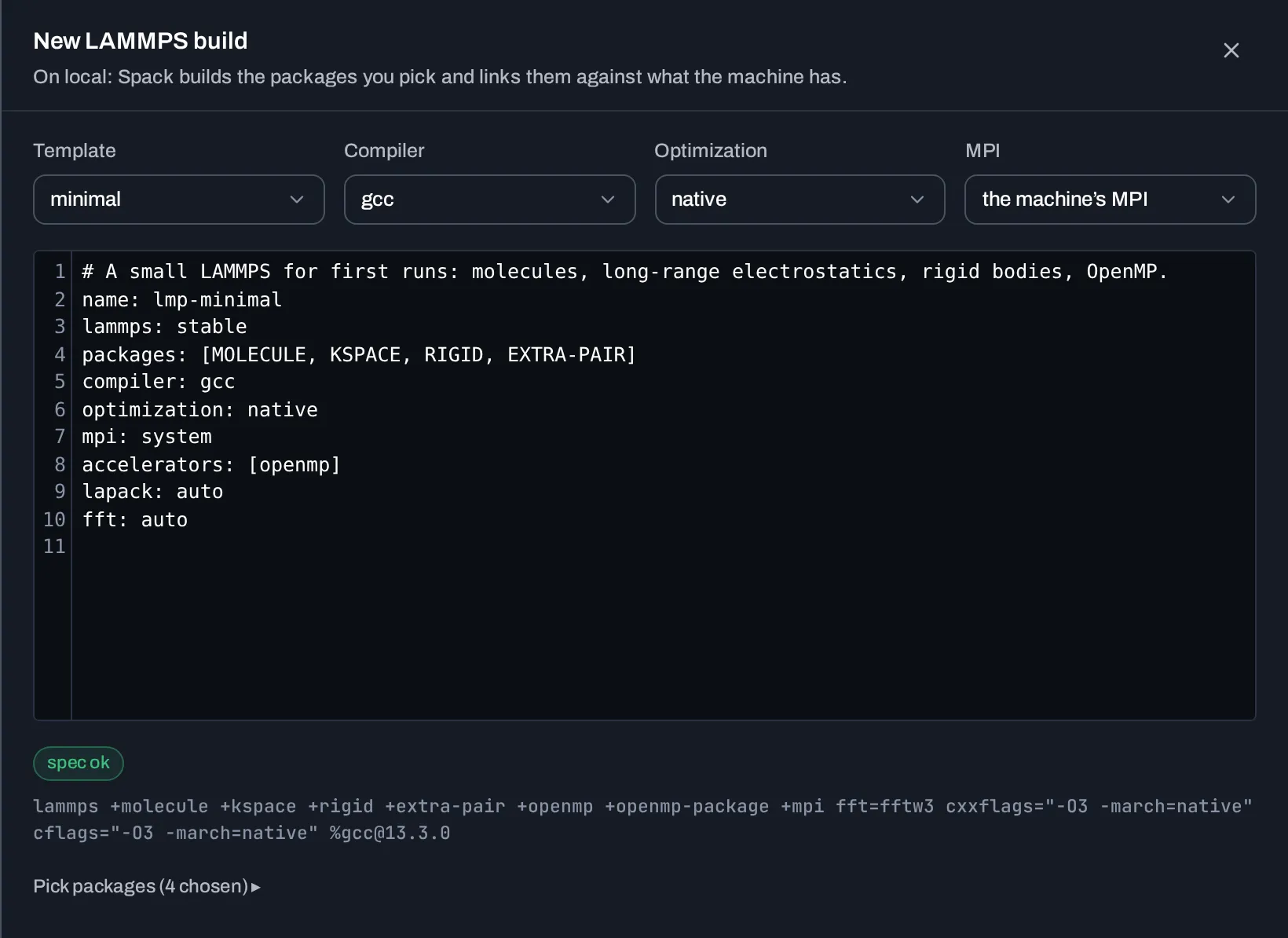Click editor line 'mpi: system'

(x=147, y=437)
